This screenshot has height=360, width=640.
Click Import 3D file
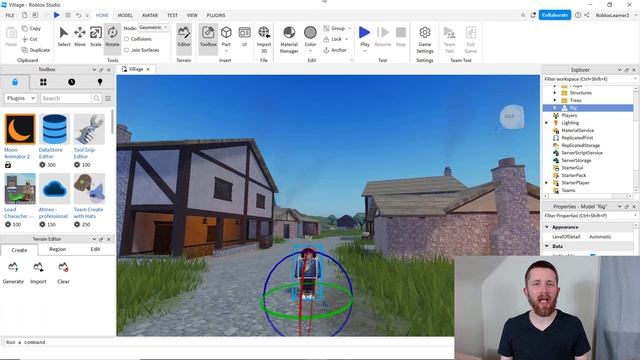[264, 39]
